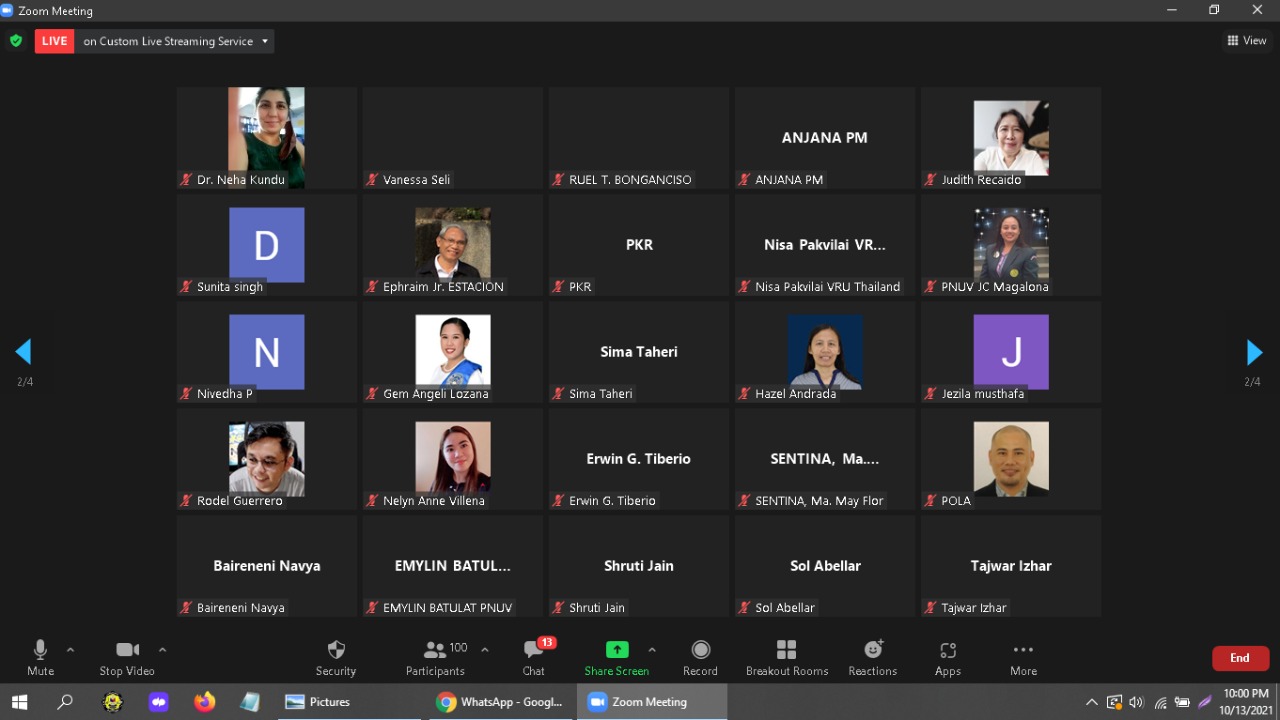Click the PKR tile name

pos(639,245)
